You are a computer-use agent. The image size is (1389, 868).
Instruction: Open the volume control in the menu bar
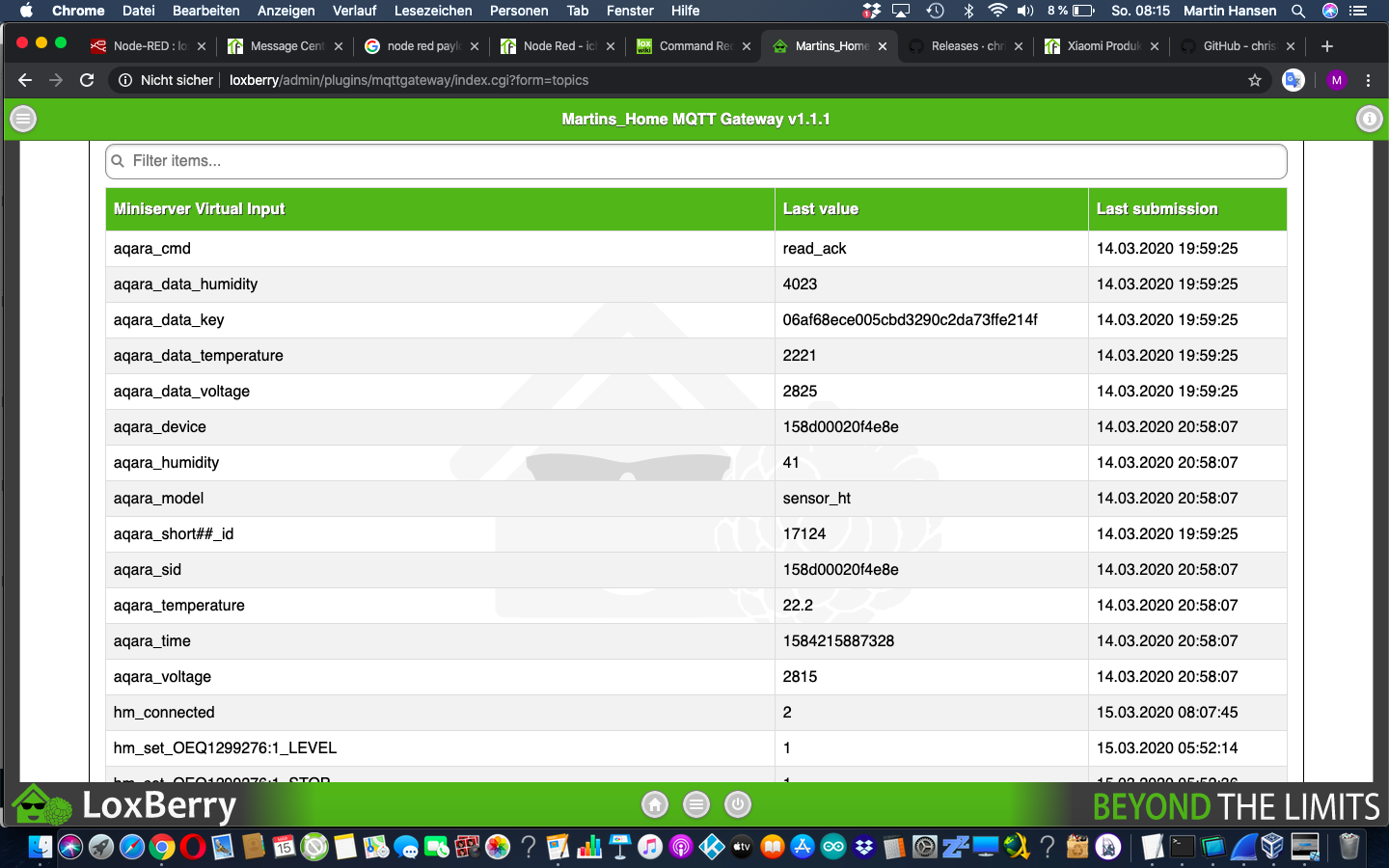pos(1025,11)
